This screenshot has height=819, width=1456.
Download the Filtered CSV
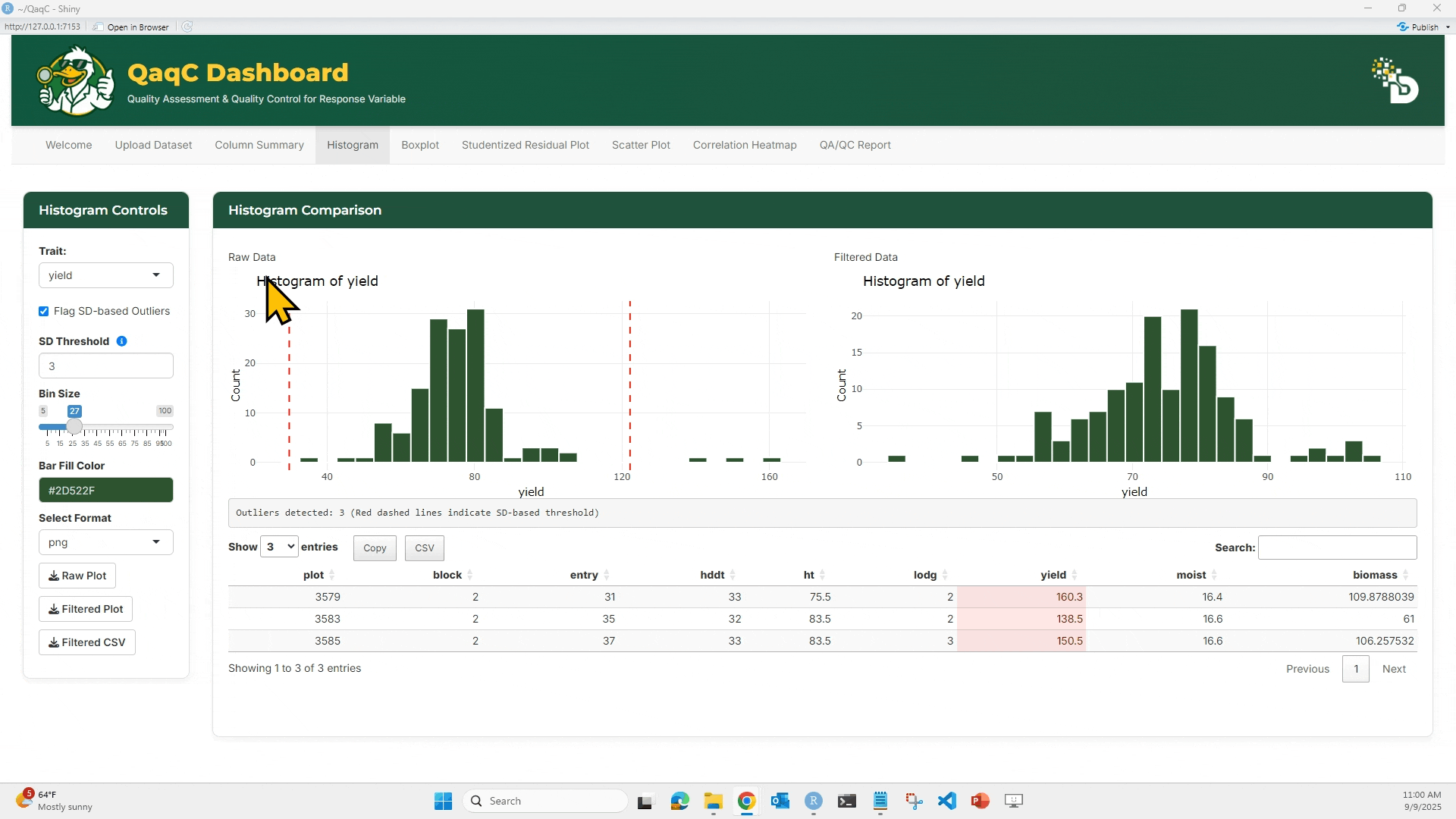tap(86, 642)
